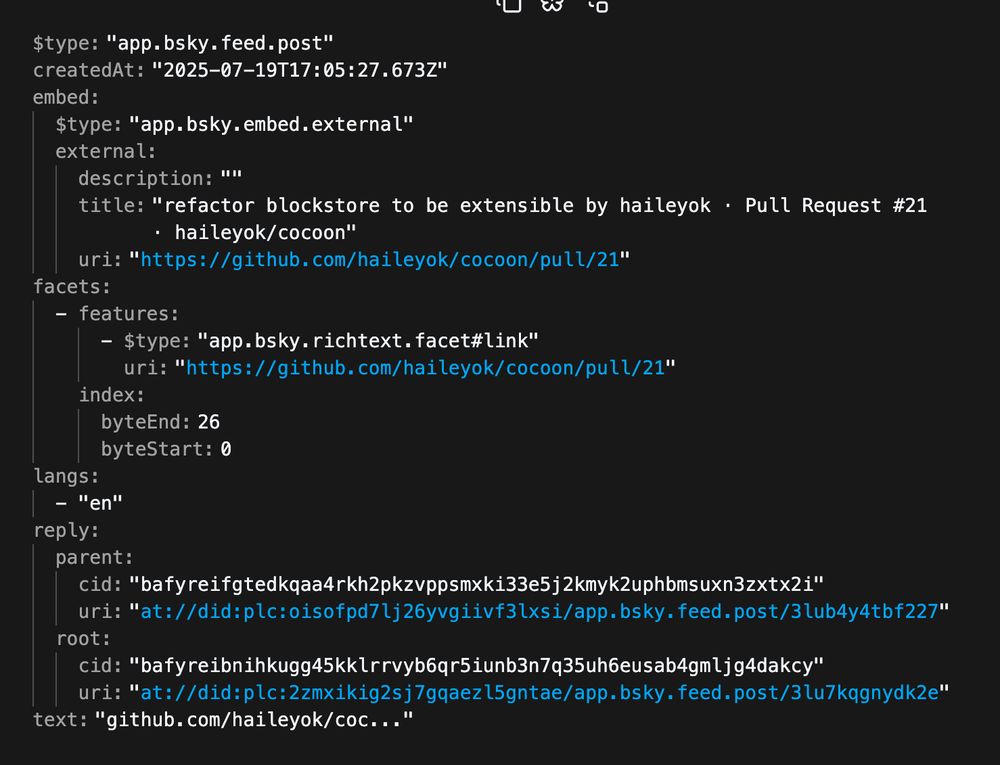Viewport: 1000px width, 765px height.
Task: Select the byteStart value 0
Action: [226, 449]
